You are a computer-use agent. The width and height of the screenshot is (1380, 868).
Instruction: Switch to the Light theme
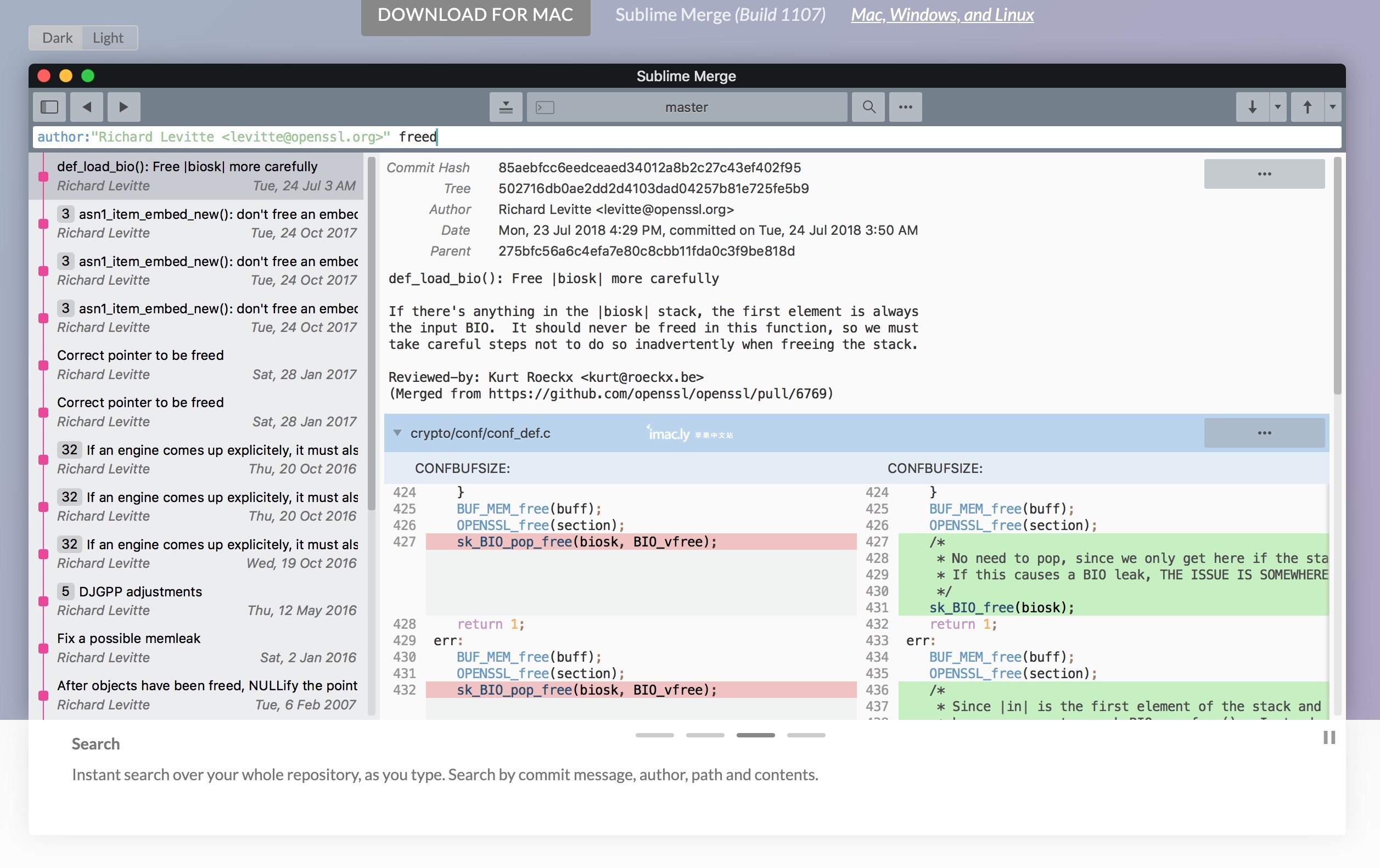pos(108,38)
